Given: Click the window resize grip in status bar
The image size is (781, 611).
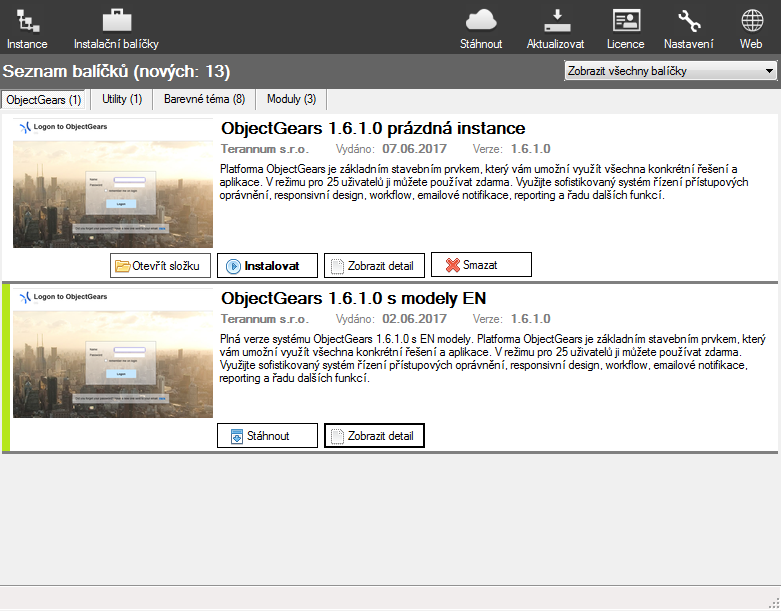Looking at the screenshot, I should pos(774,603).
